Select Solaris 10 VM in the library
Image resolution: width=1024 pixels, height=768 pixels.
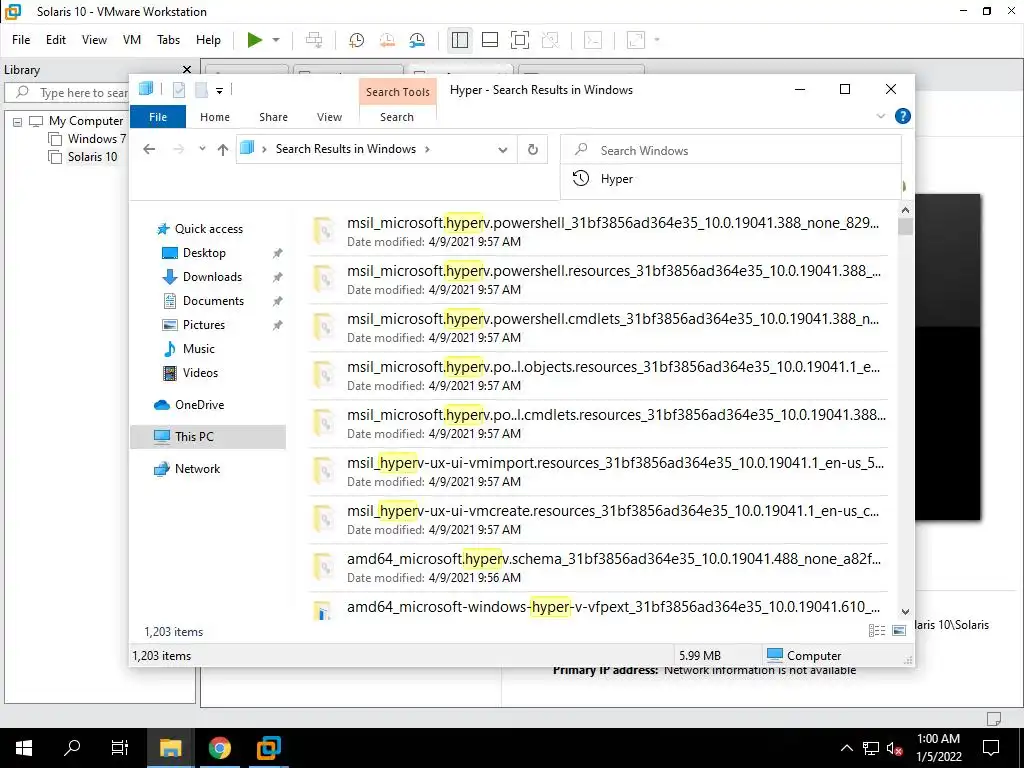coord(92,157)
